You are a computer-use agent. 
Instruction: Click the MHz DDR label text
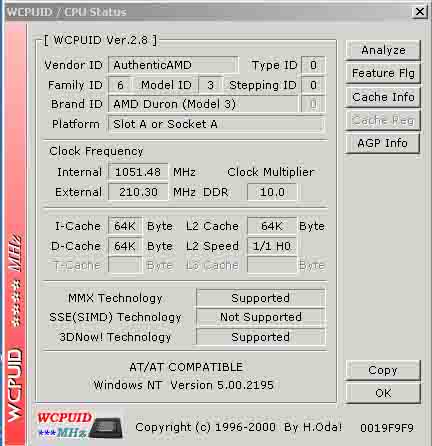[201, 192]
